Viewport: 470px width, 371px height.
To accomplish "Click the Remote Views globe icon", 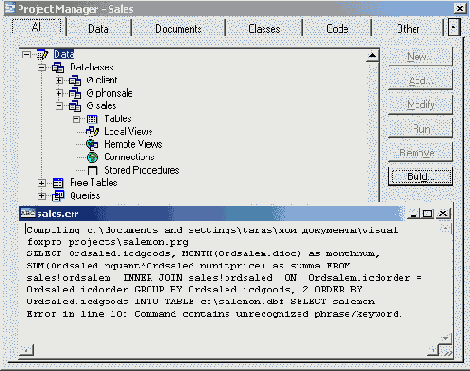I will [x=92, y=144].
